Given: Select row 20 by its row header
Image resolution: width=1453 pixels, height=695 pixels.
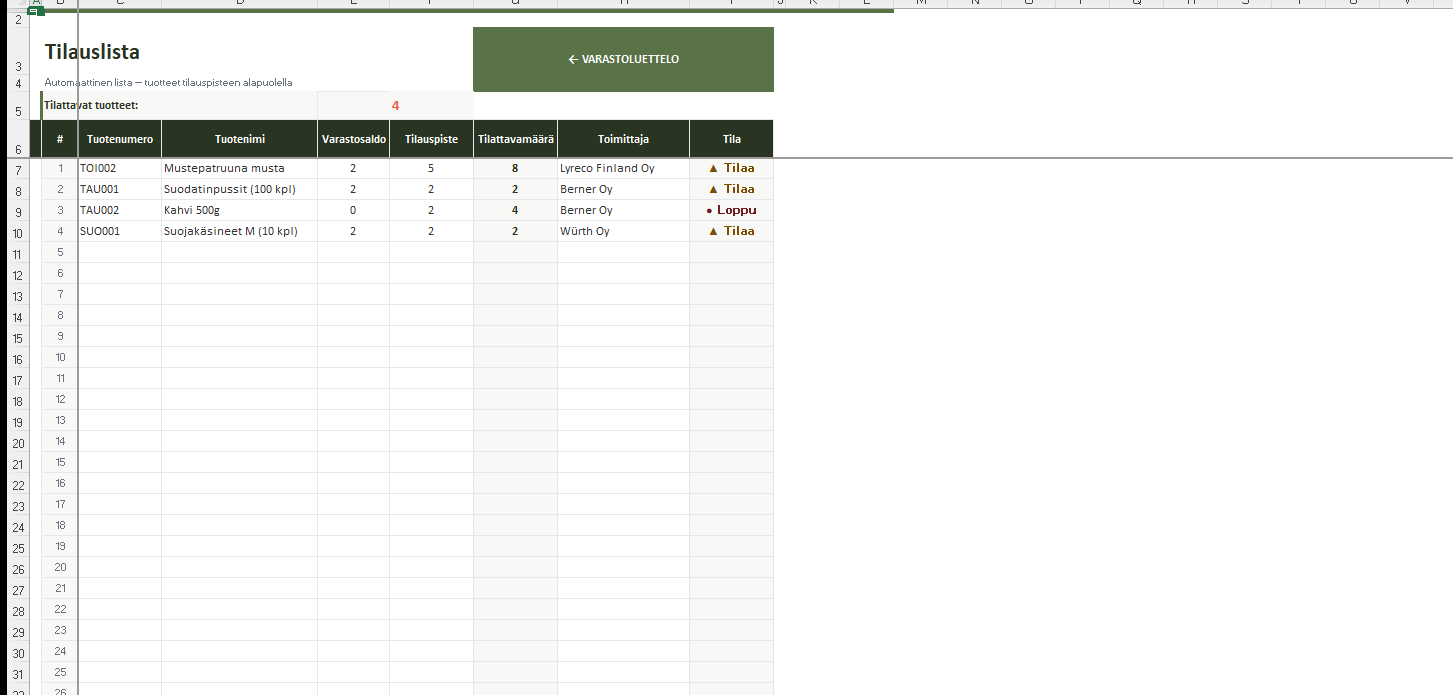Looking at the screenshot, I should point(18,443).
